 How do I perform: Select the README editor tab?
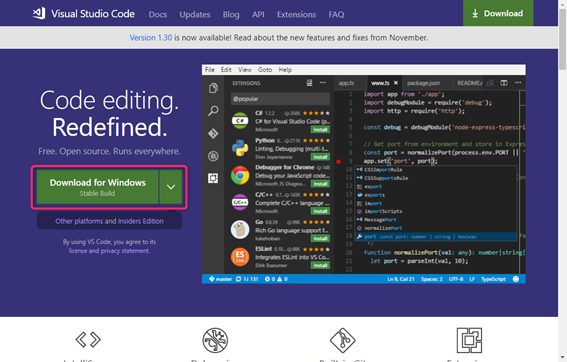pyautogui.click(x=469, y=83)
